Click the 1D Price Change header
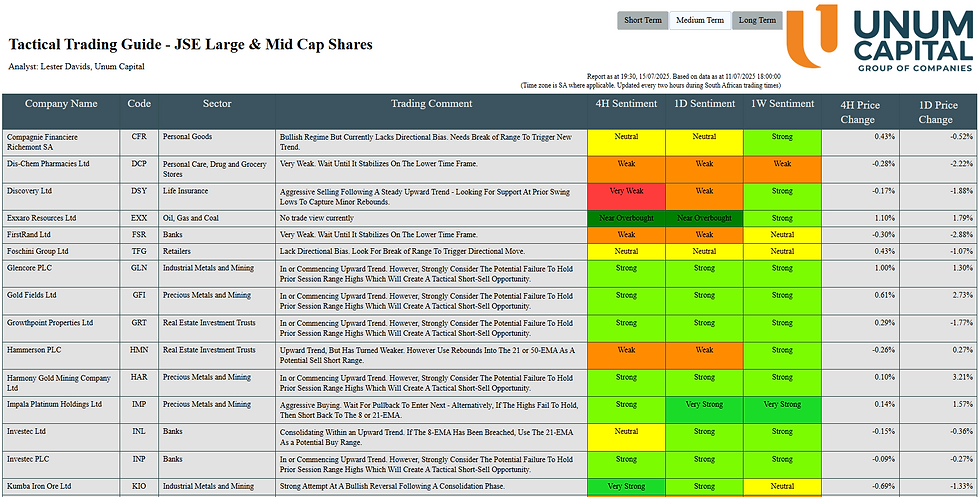Viewport: 980px width, 497px height. pyautogui.click(x=939, y=112)
